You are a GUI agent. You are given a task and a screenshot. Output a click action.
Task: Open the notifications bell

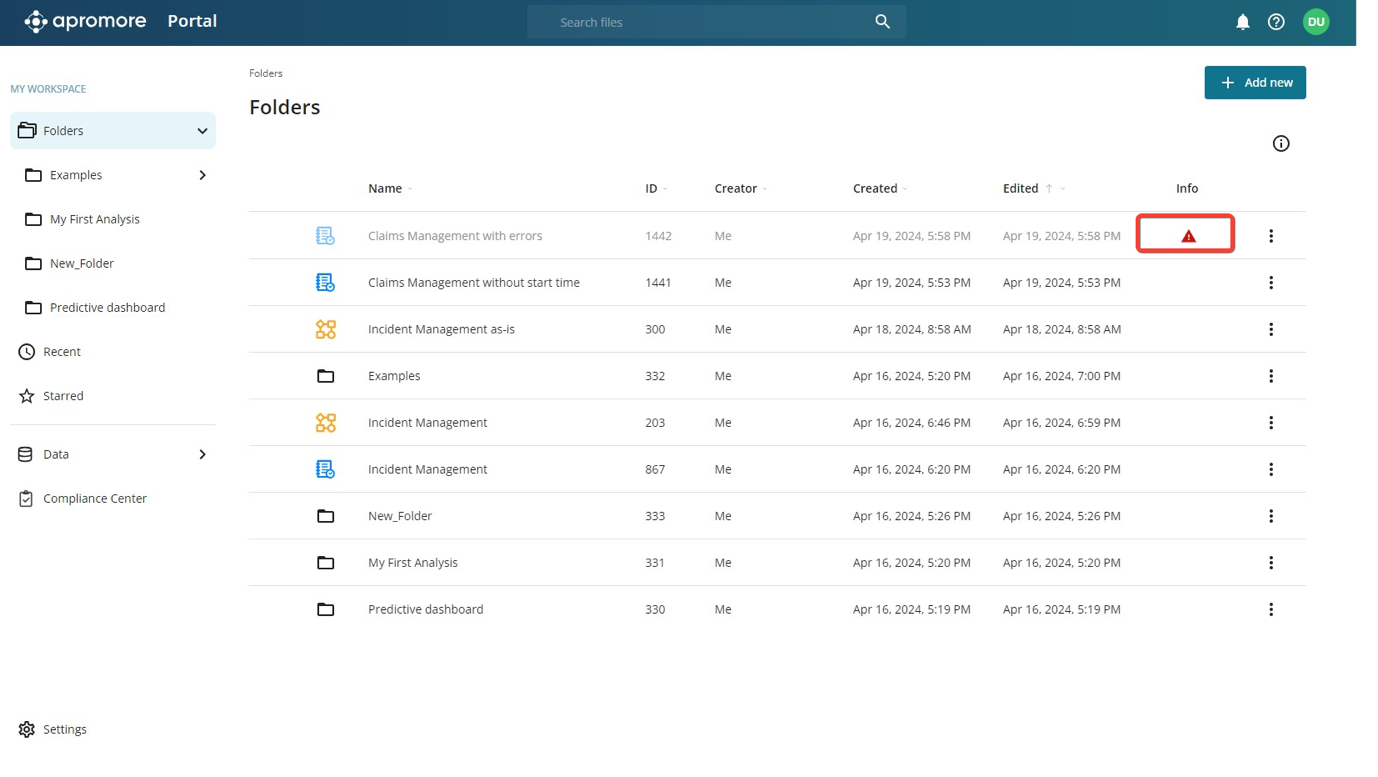click(1242, 22)
